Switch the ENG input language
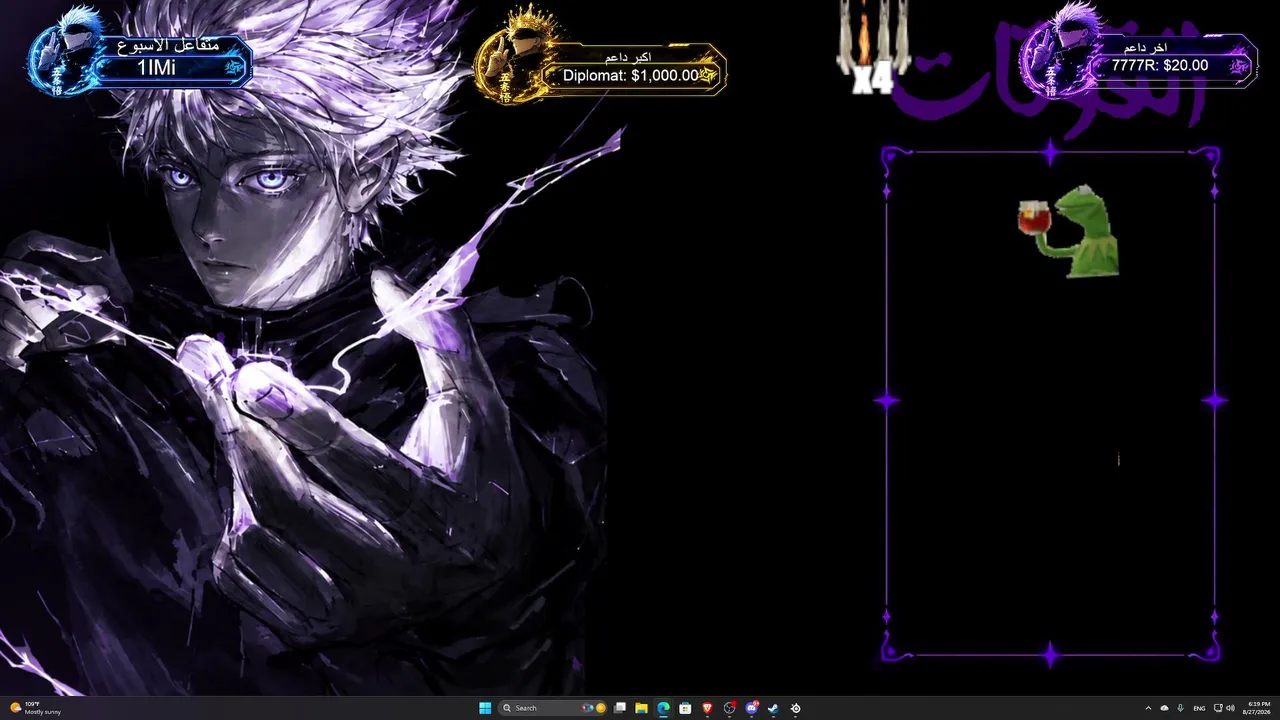 (1199, 708)
